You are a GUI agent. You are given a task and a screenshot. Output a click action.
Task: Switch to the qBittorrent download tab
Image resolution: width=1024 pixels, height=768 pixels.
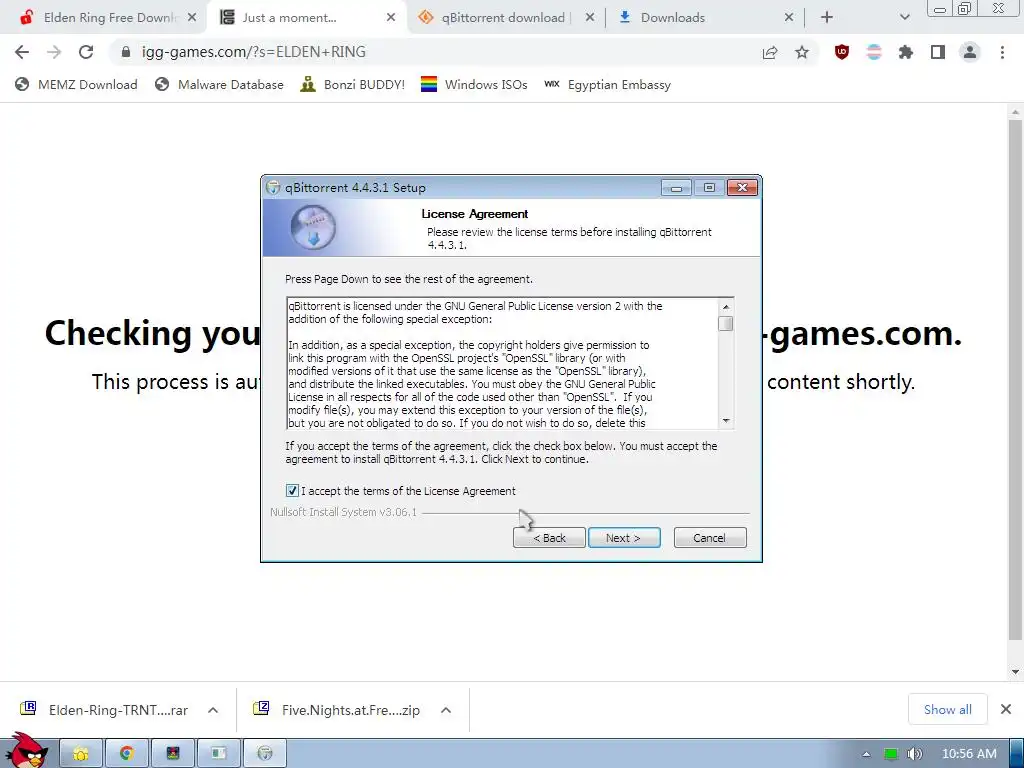503,18
